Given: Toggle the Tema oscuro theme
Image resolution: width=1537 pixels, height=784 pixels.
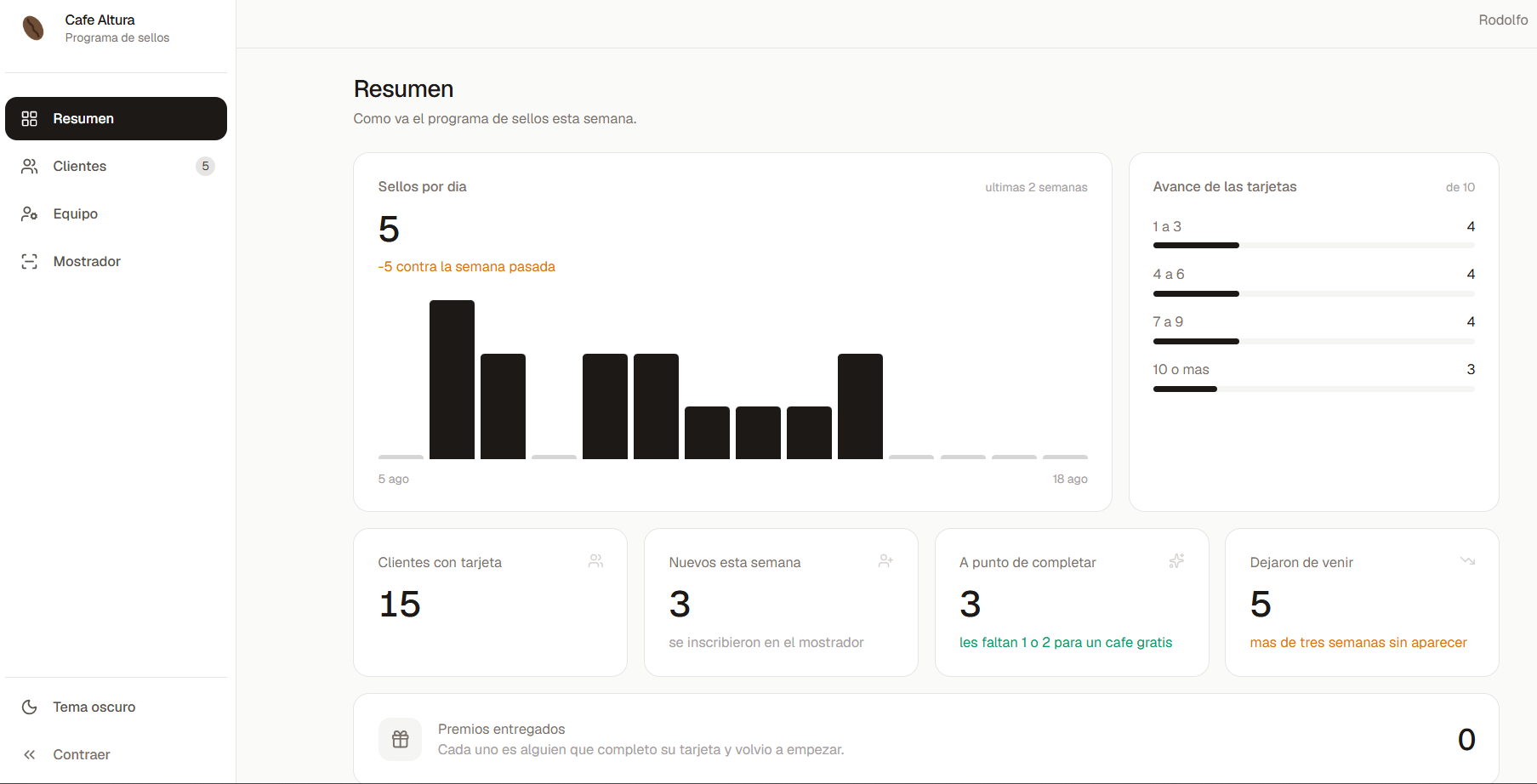Looking at the screenshot, I should pyautogui.click(x=116, y=707).
